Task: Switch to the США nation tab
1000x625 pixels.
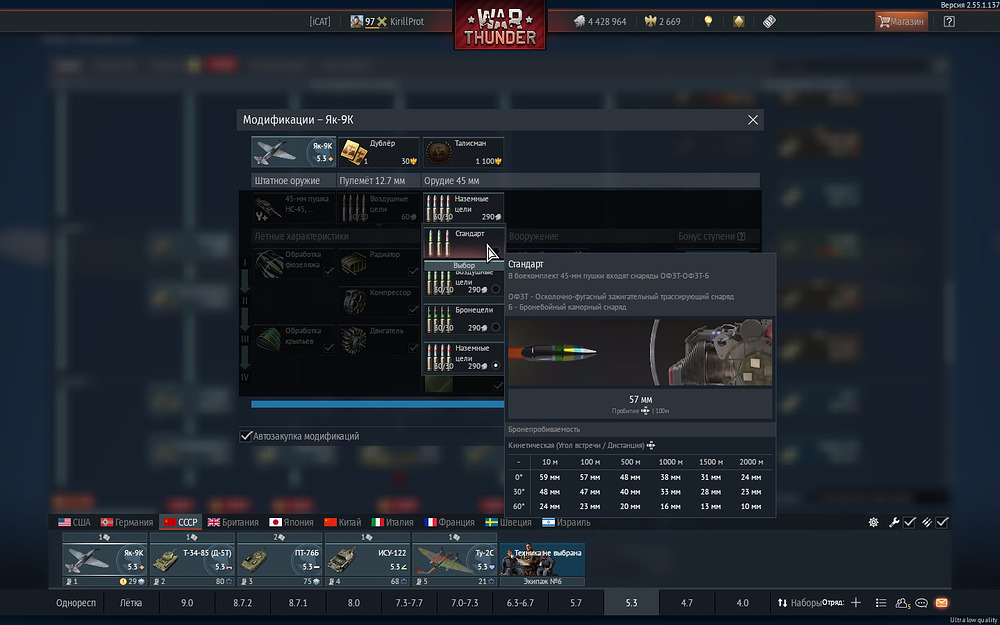Action: click(x=74, y=522)
